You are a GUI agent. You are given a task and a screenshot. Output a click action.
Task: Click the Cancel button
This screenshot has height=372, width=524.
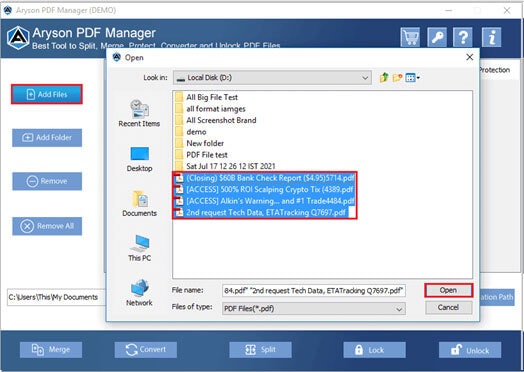[448, 307]
